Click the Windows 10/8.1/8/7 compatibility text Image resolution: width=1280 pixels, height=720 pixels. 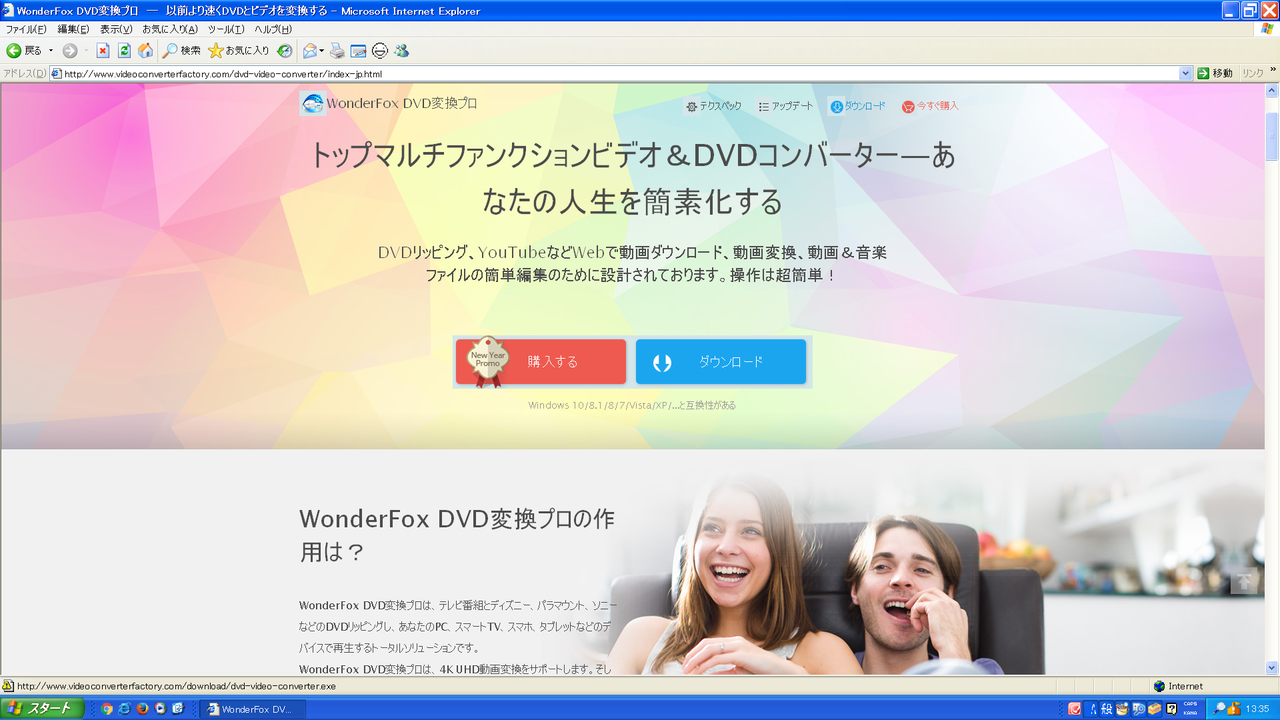click(632, 405)
